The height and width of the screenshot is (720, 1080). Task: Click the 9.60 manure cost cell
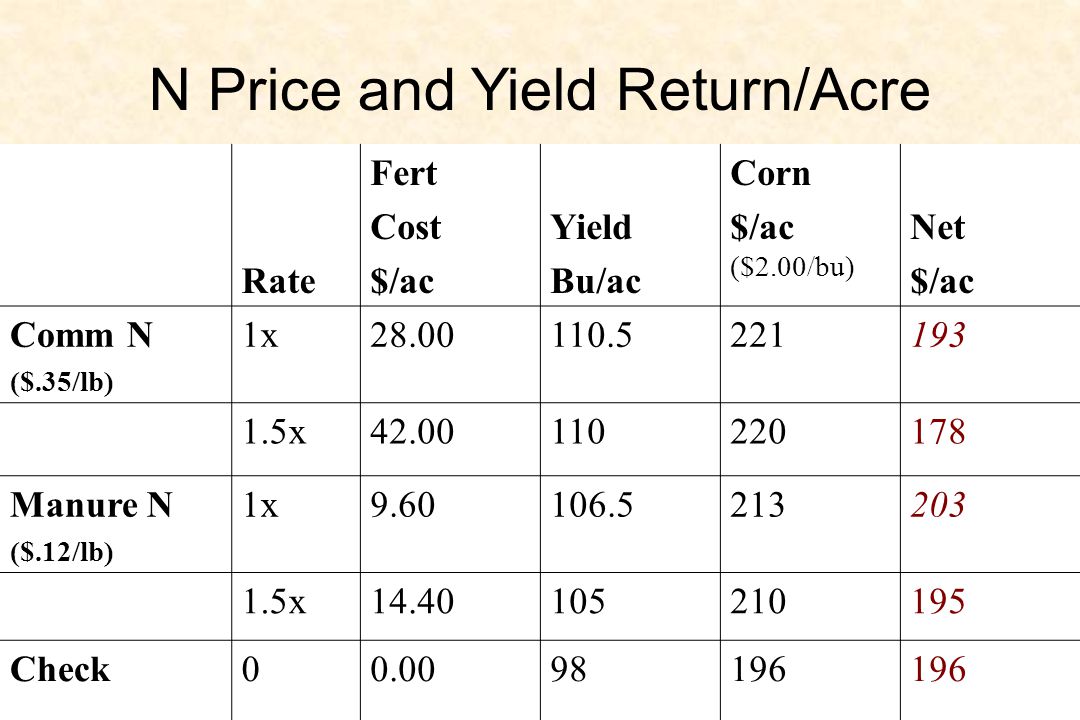[402, 505]
